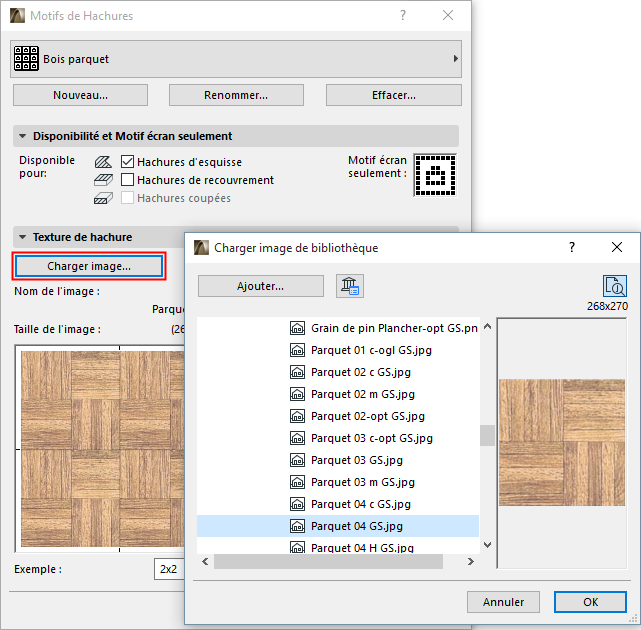Click file icon beside Parquet 02 m GS.jpg
This screenshot has width=641, height=630.
pos(297,394)
